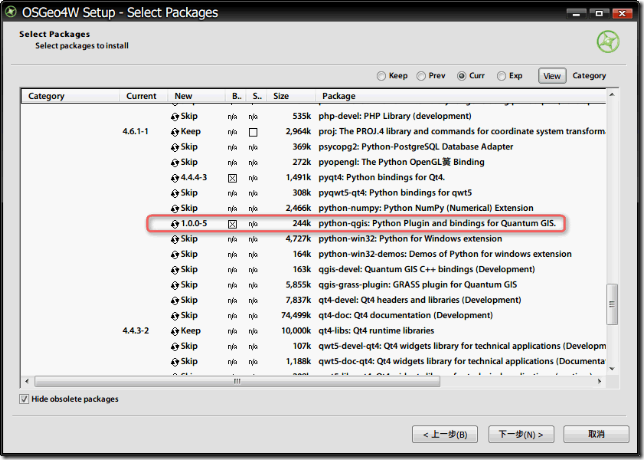Click vertical scrollbar thumb
644x460 pixels.
click(x=612, y=304)
